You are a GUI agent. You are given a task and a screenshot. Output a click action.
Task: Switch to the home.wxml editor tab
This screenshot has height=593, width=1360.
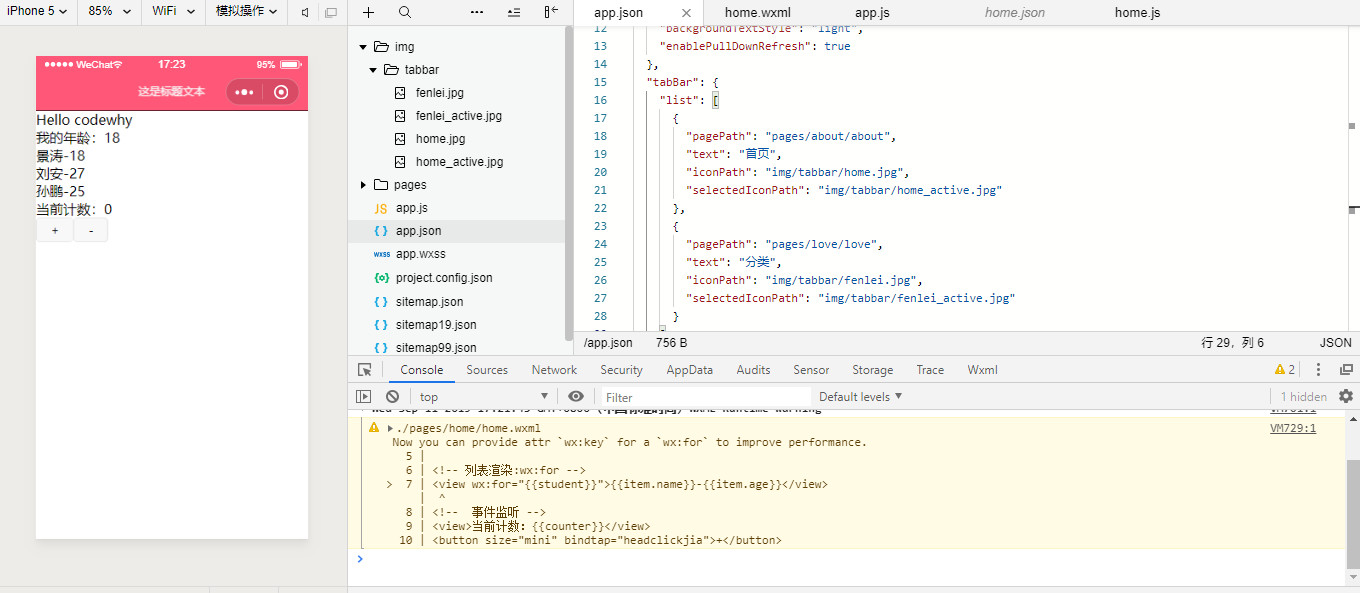[x=757, y=13]
